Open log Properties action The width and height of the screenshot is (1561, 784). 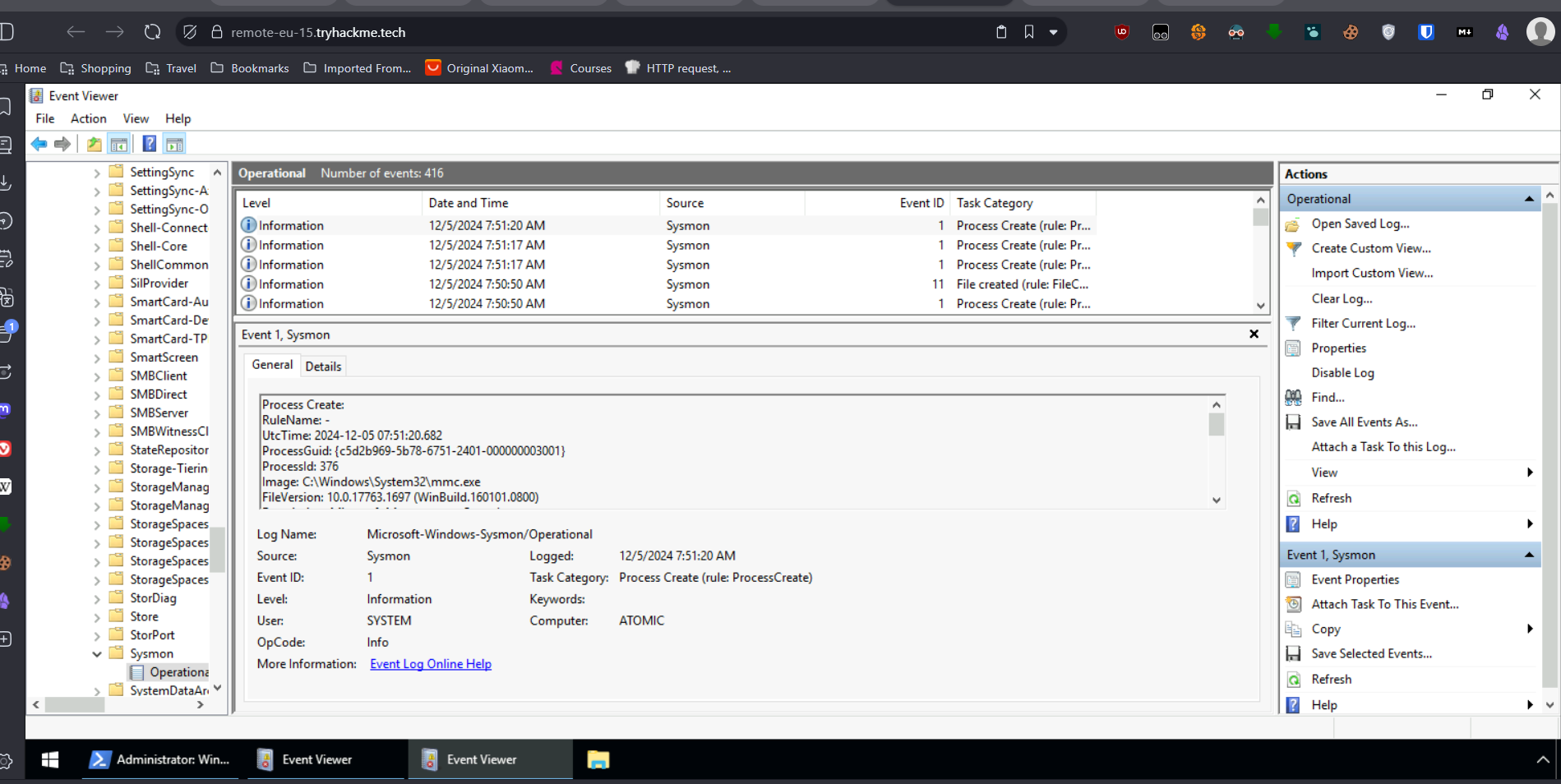(1338, 348)
